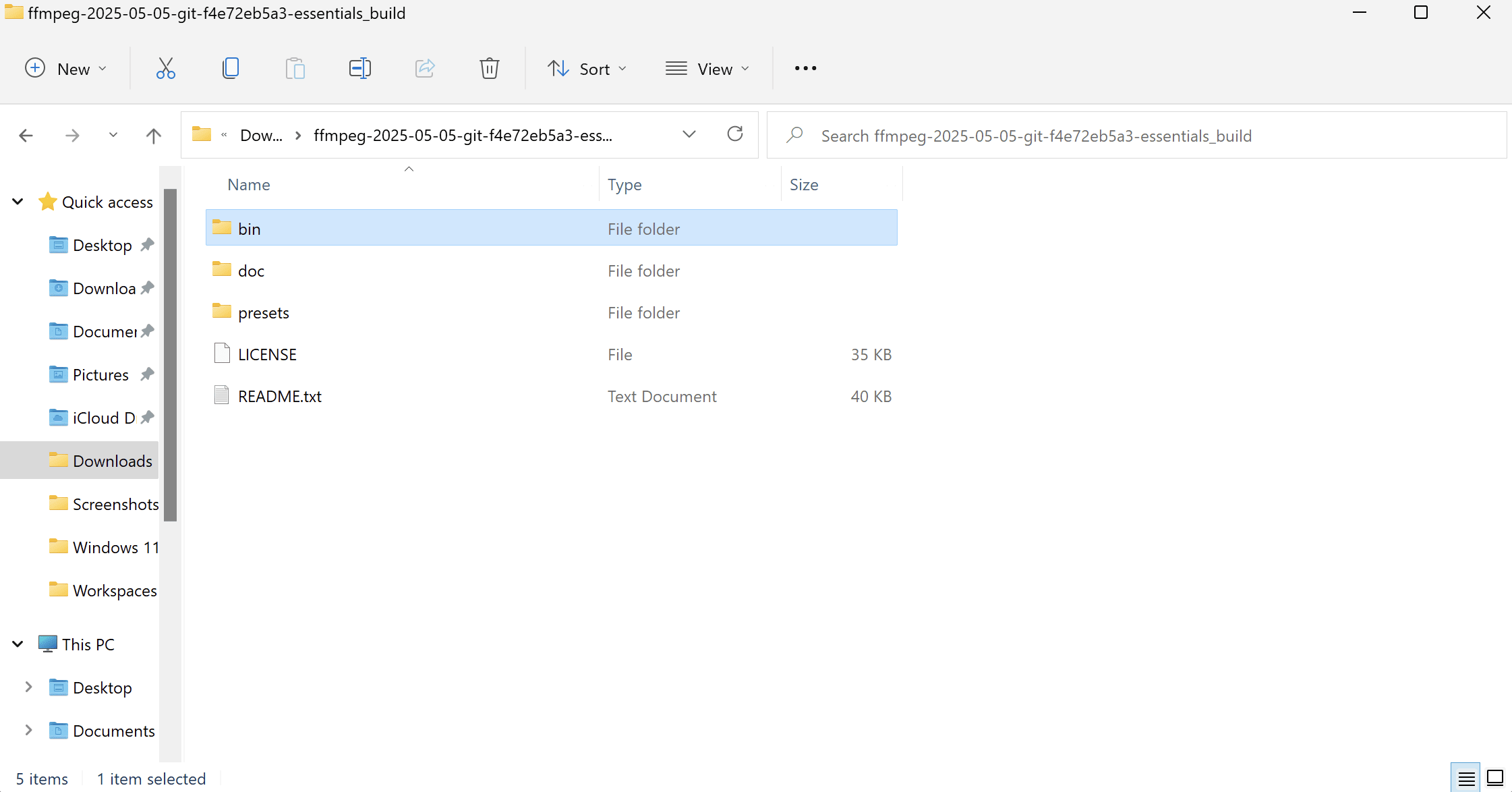This screenshot has width=1512, height=792.
Task: Collapse the This PC tree section
Action: tap(18, 644)
